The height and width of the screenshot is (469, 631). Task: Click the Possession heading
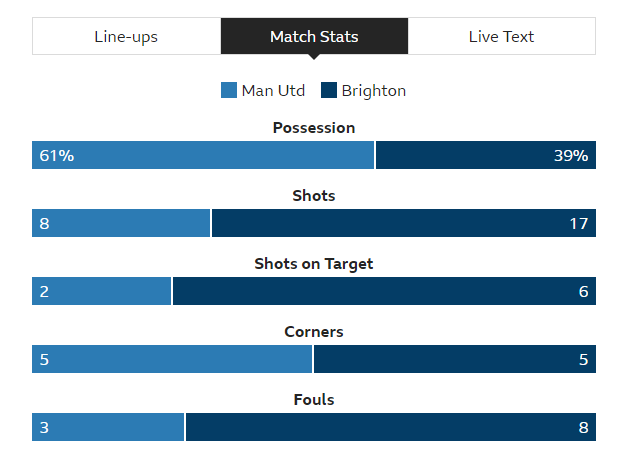coord(314,128)
